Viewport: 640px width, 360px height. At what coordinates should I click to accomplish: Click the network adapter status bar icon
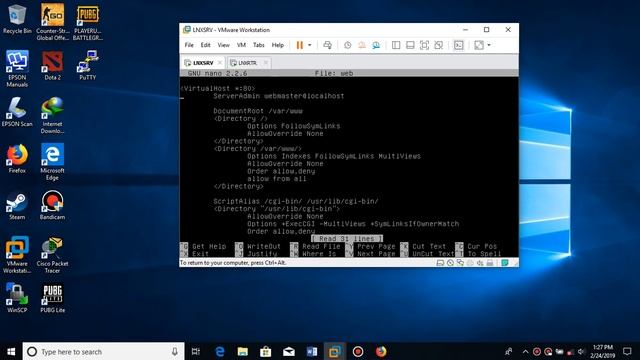460,263
